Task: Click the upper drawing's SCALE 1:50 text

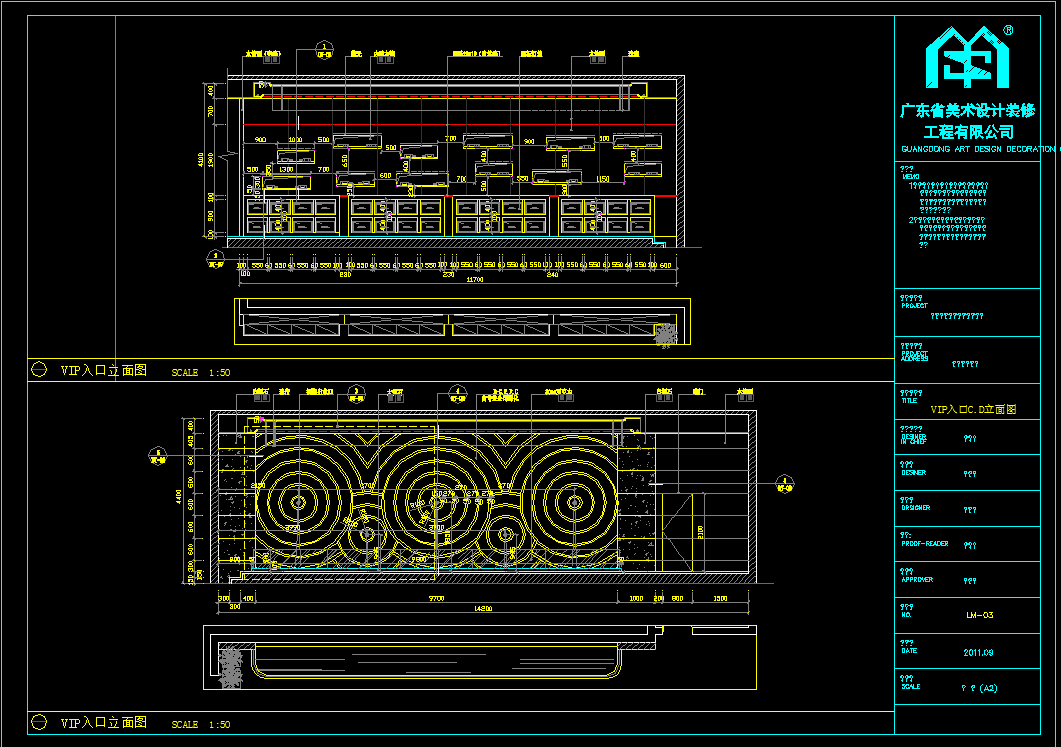Action: [x=201, y=372]
